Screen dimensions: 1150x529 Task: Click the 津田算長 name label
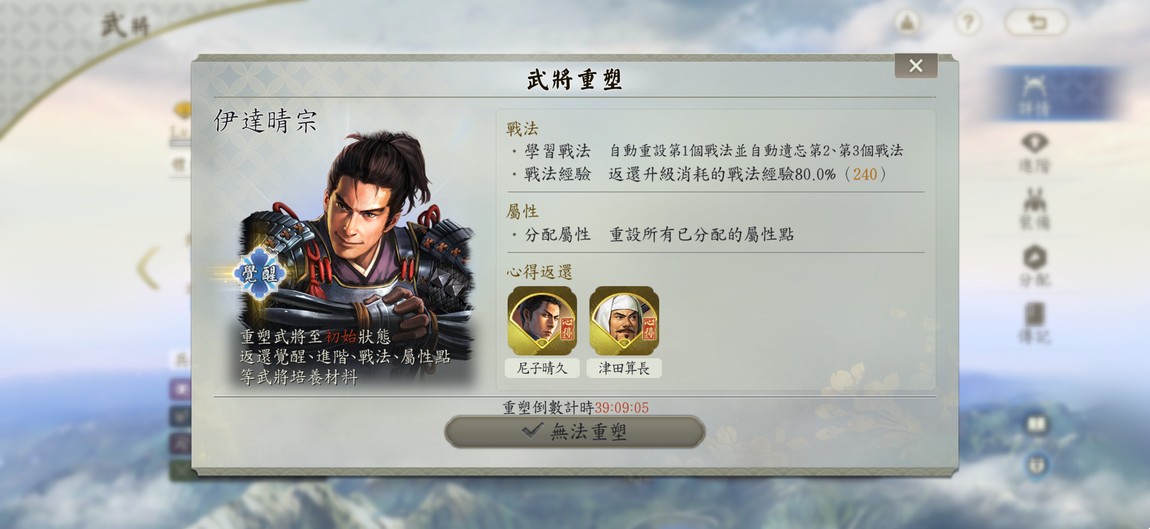tap(624, 368)
